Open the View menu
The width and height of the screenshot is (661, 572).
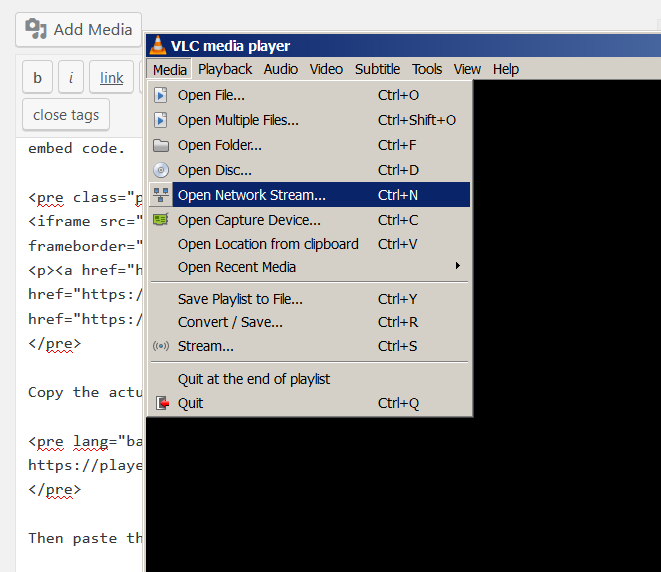(x=467, y=69)
